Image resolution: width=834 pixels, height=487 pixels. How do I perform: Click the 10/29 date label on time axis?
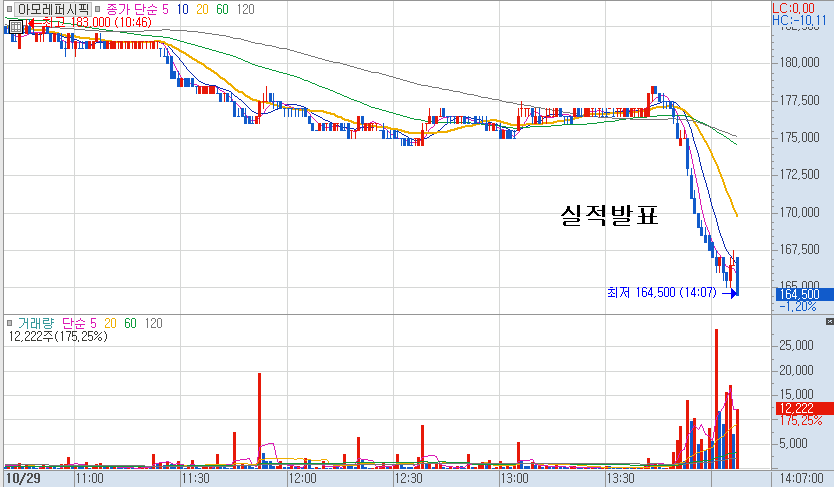[23, 478]
